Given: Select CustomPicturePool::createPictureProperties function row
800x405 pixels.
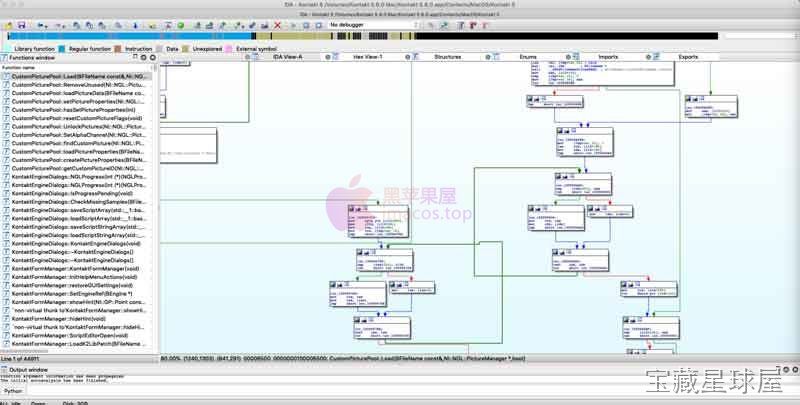Looking at the screenshot, I should tap(77, 160).
